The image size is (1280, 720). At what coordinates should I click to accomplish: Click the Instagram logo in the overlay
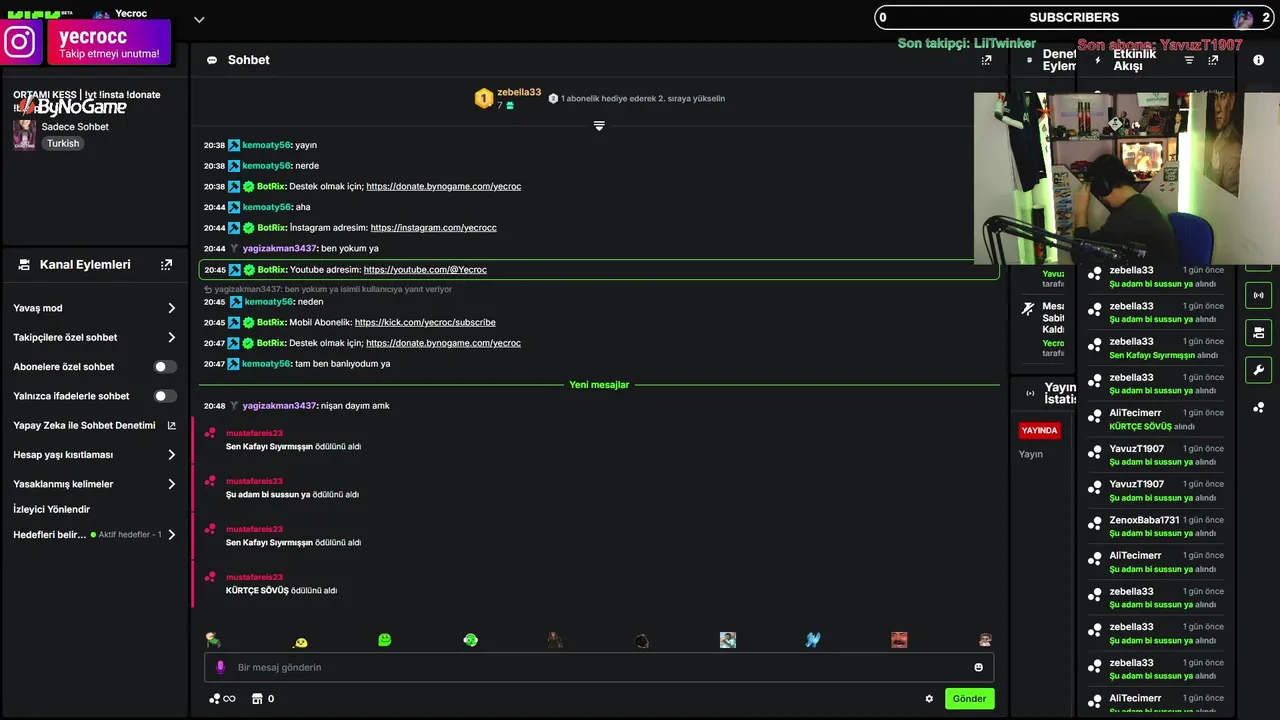(x=20, y=42)
